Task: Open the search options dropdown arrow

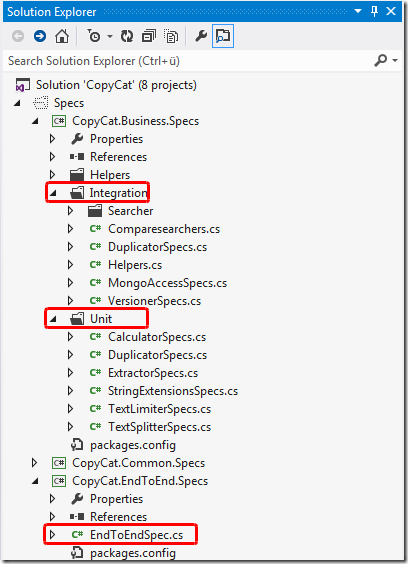Action: pos(395,60)
